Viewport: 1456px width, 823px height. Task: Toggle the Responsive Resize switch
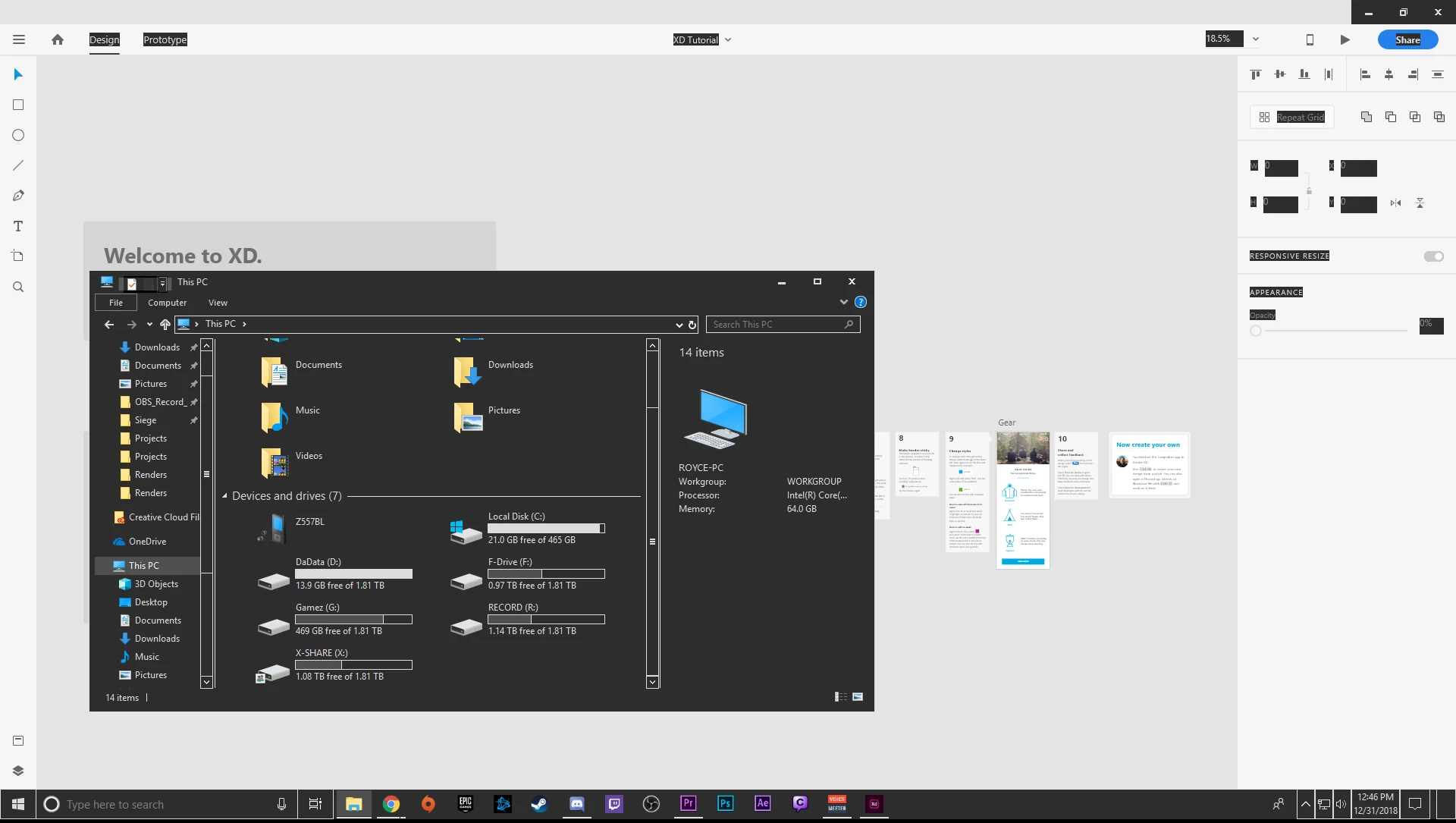point(1433,256)
